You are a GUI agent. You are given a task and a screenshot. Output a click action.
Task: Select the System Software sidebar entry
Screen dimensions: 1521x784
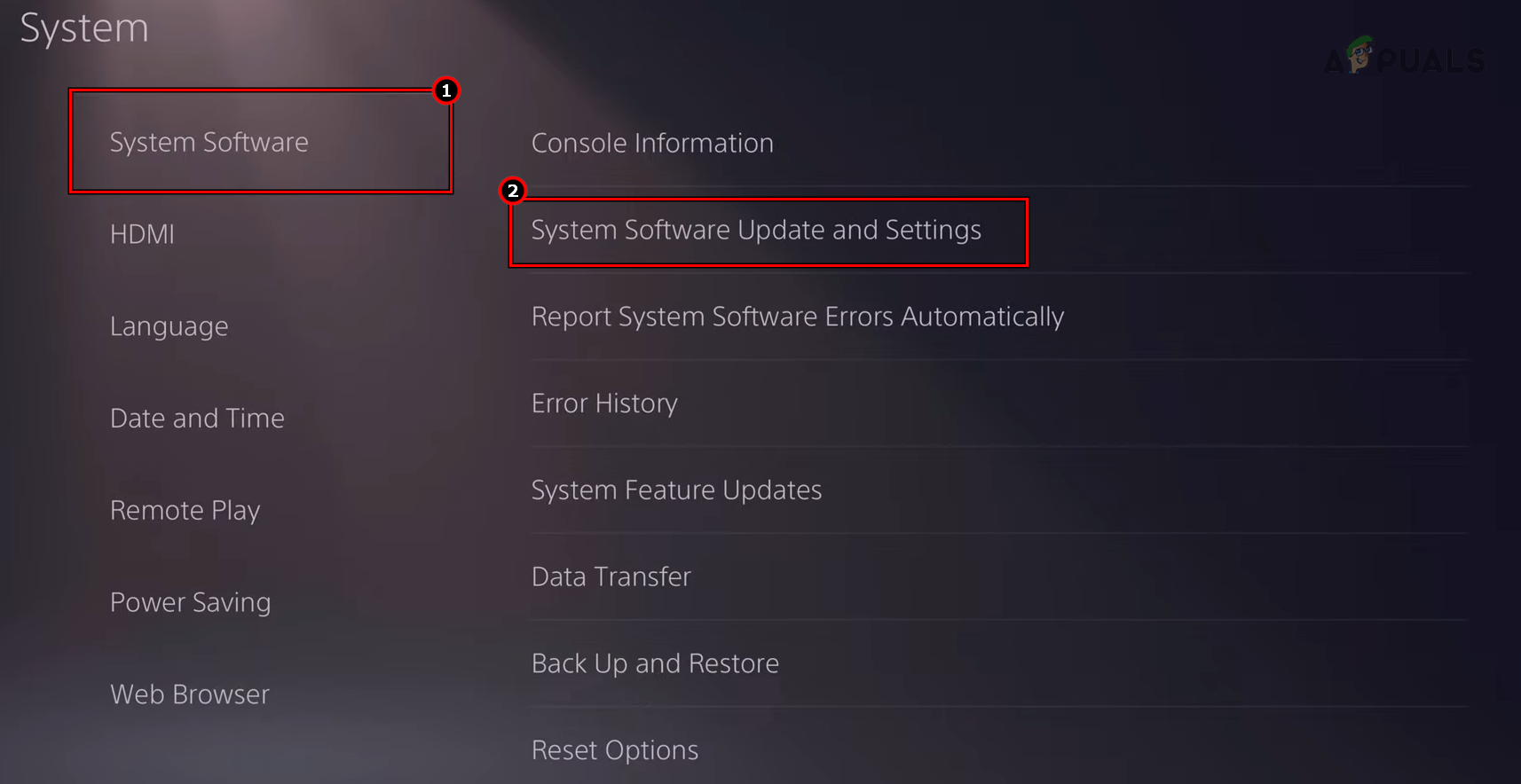pyautogui.click(x=209, y=142)
